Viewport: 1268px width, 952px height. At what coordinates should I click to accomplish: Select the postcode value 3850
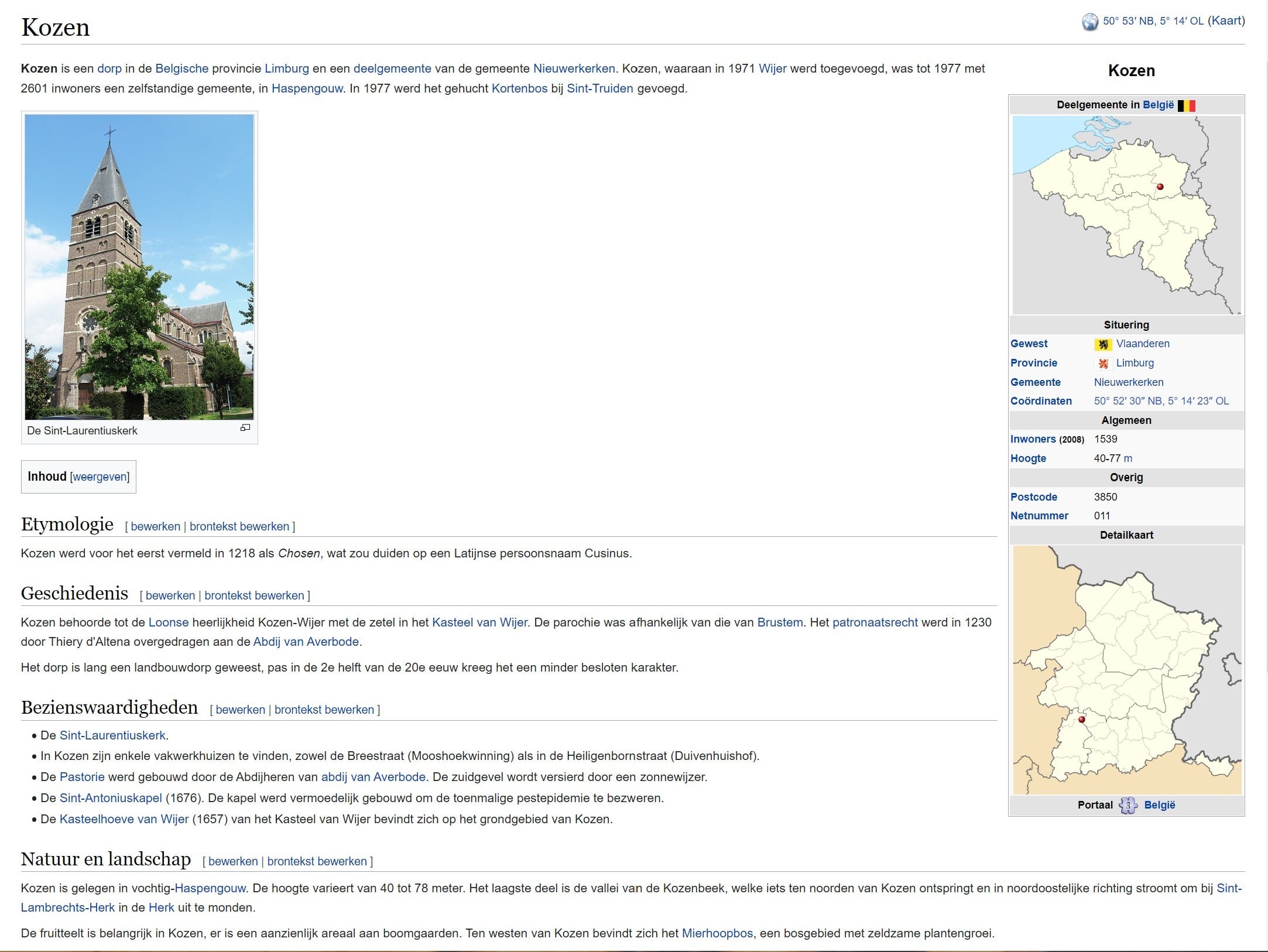click(x=1105, y=497)
